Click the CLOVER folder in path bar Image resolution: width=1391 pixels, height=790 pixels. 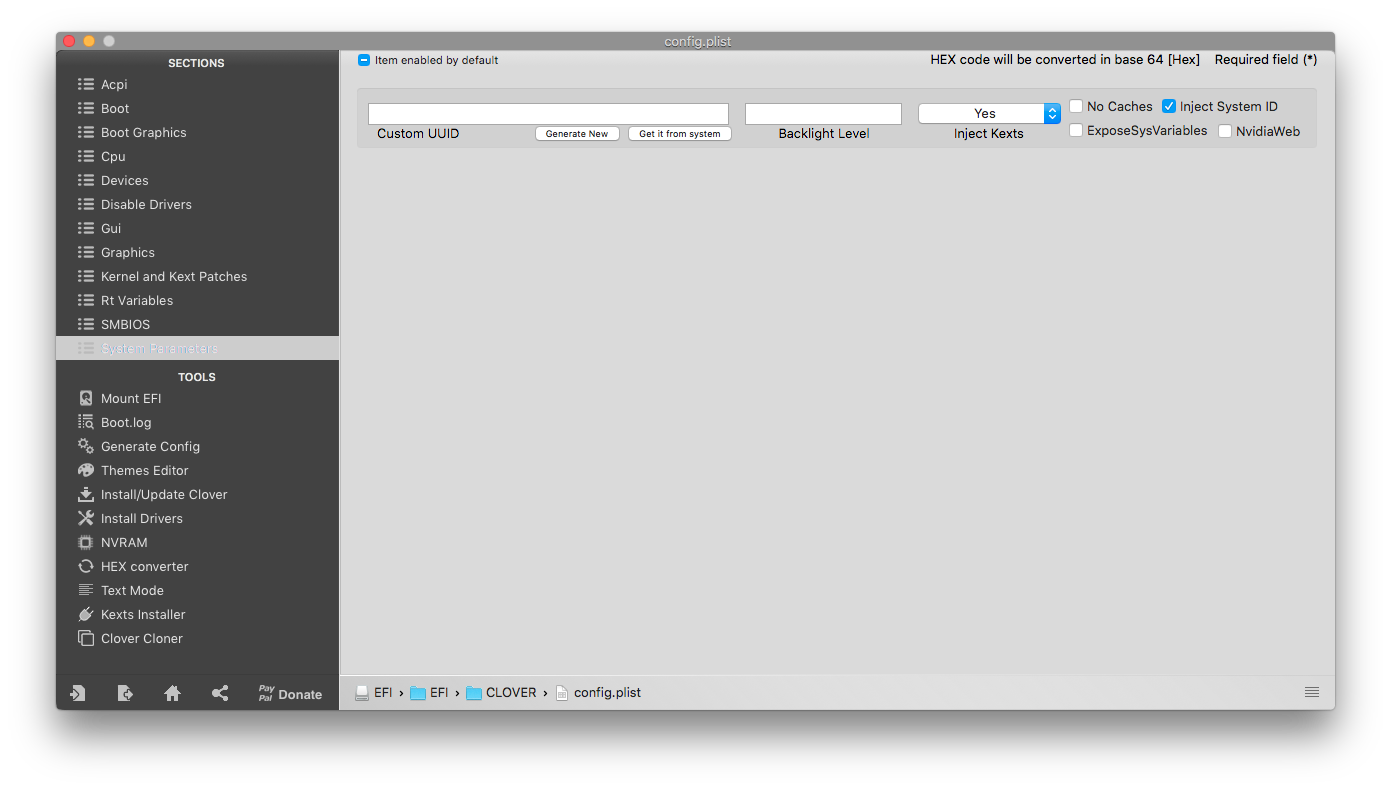click(501, 692)
